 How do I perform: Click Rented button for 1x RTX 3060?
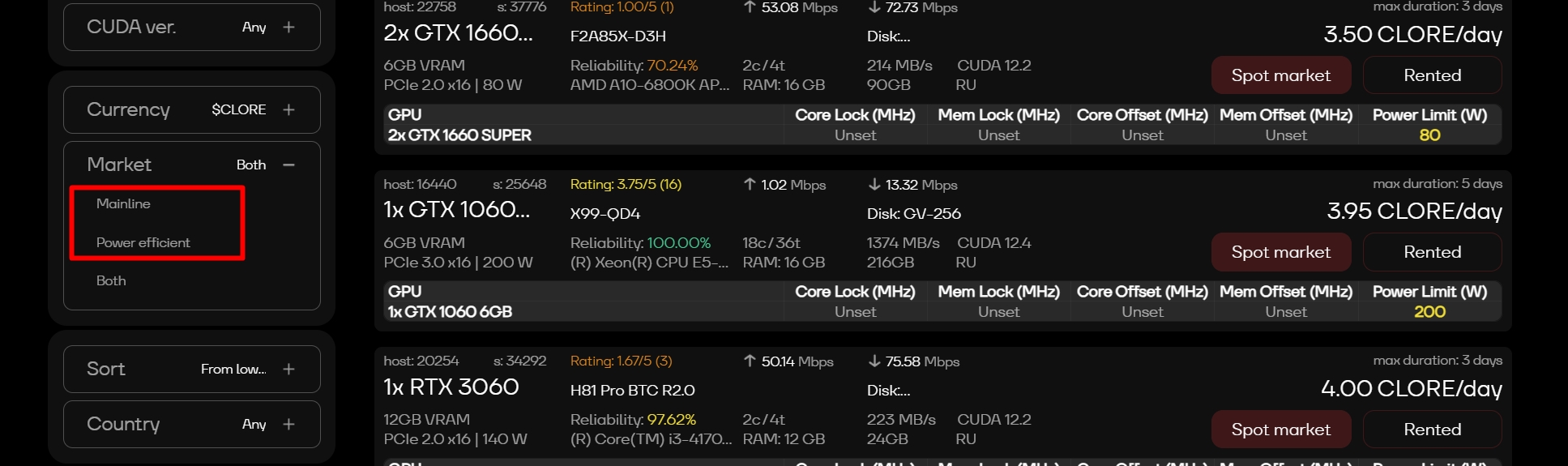[x=1432, y=430]
